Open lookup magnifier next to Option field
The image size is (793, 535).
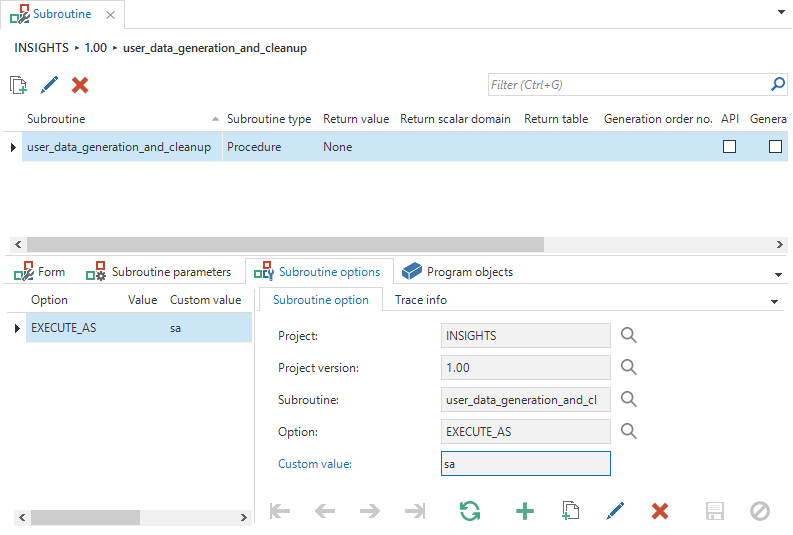coord(628,432)
